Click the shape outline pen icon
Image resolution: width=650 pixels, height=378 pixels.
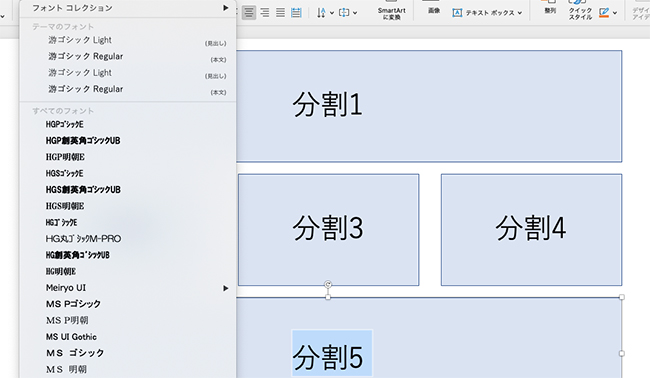[x=604, y=13]
